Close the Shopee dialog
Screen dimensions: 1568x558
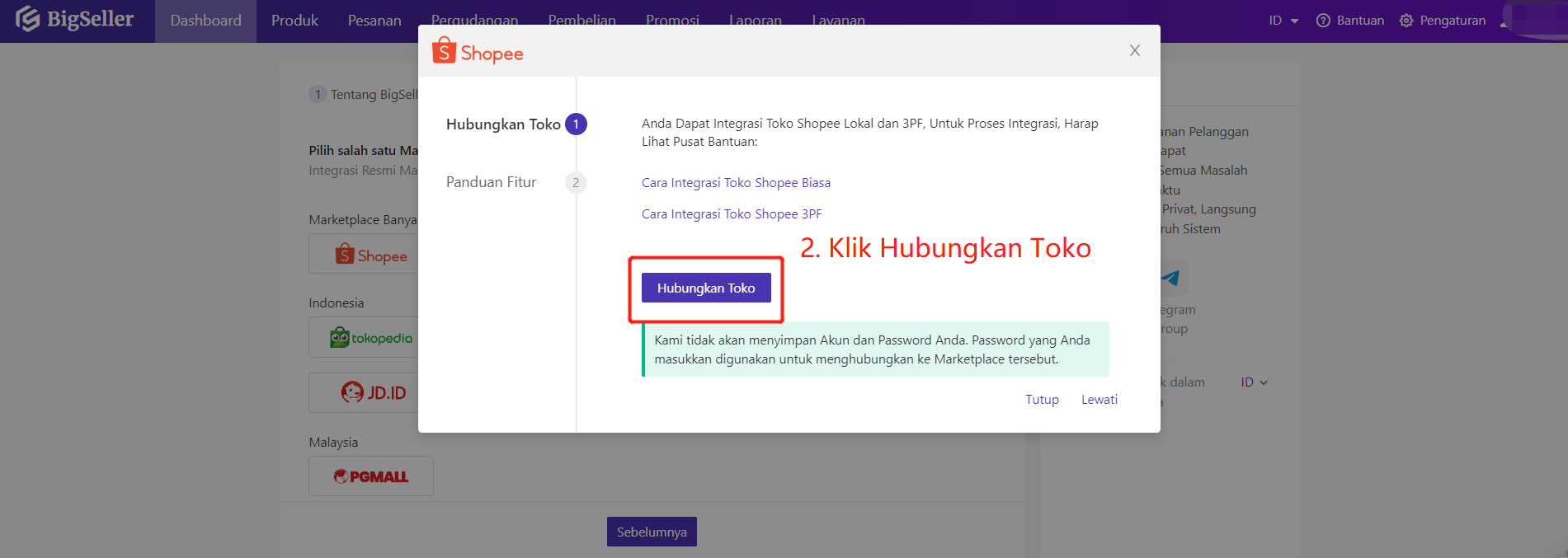tap(1135, 50)
